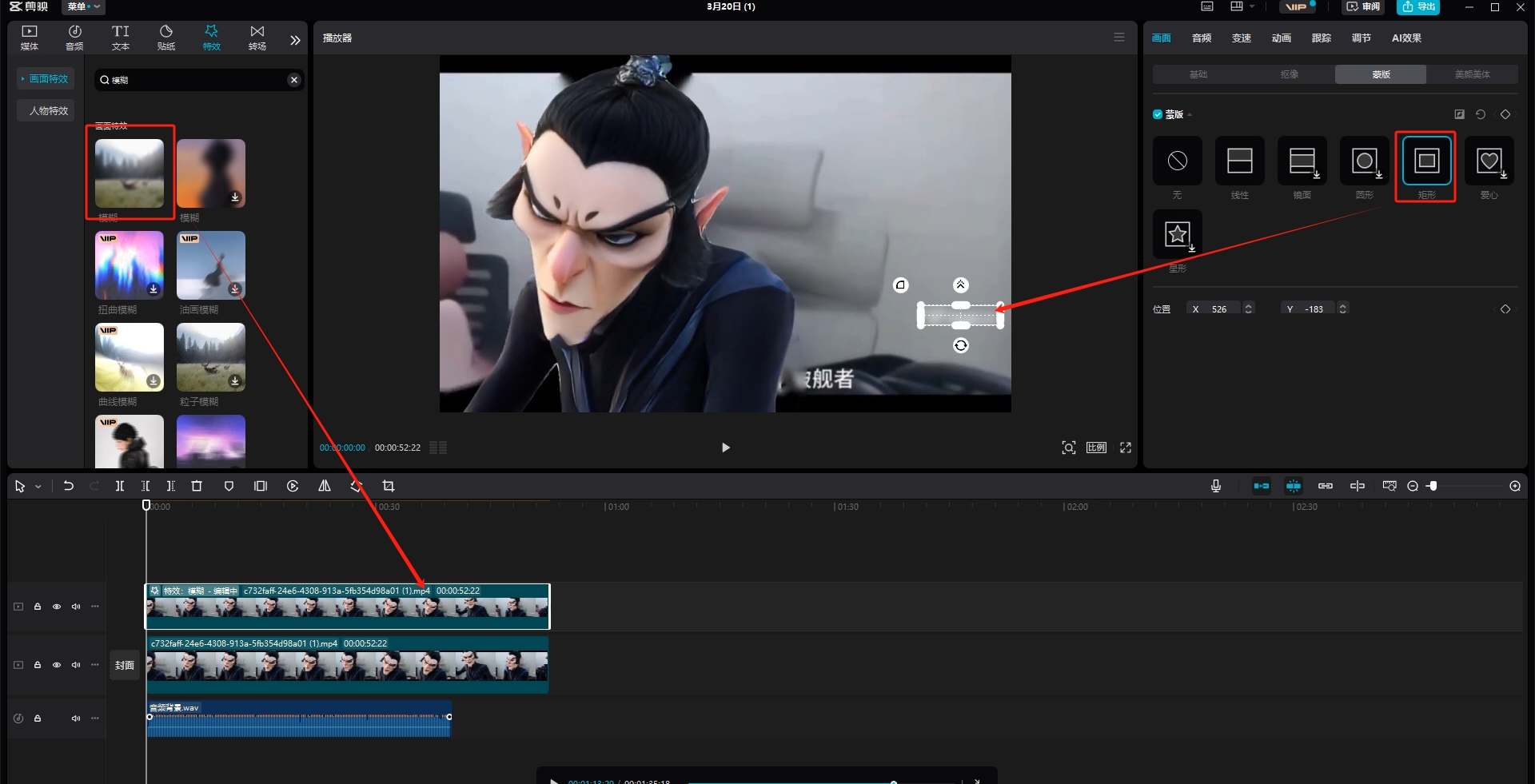The height and width of the screenshot is (784, 1535).
Task: Mirror-flip the selected clip
Action: tap(325, 486)
